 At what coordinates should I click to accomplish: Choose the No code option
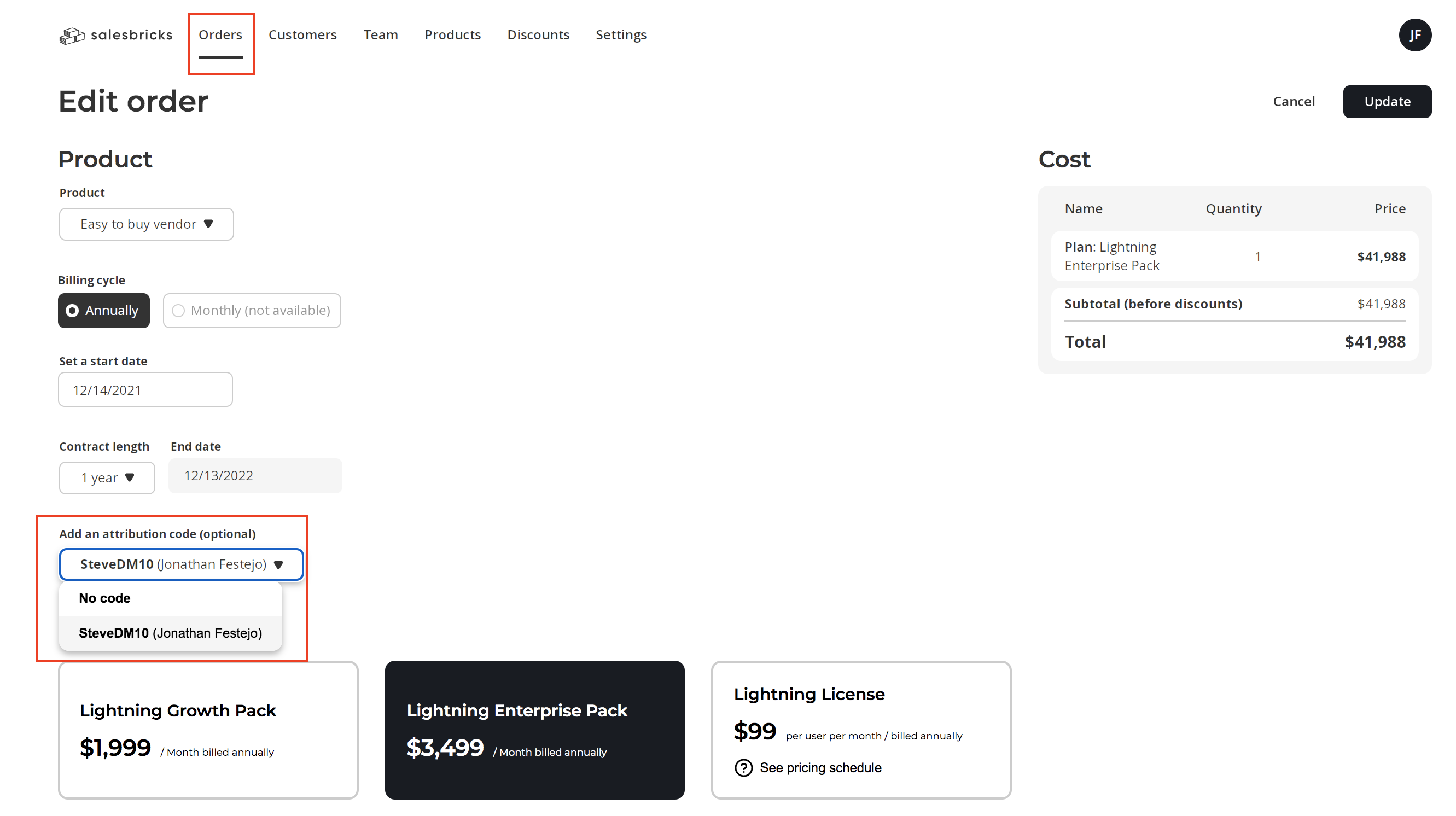tap(105, 598)
